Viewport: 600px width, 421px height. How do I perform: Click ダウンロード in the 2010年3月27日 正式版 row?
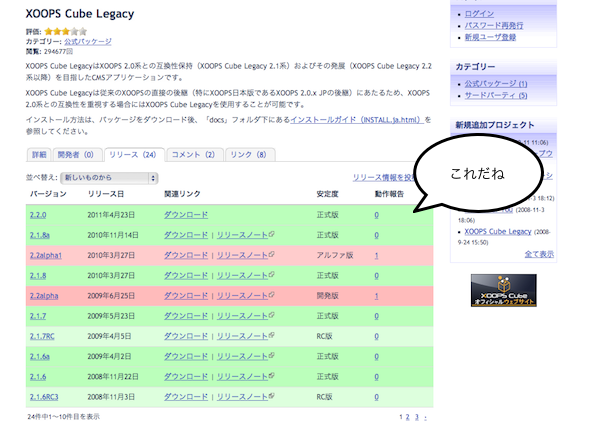click(x=186, y=276)
